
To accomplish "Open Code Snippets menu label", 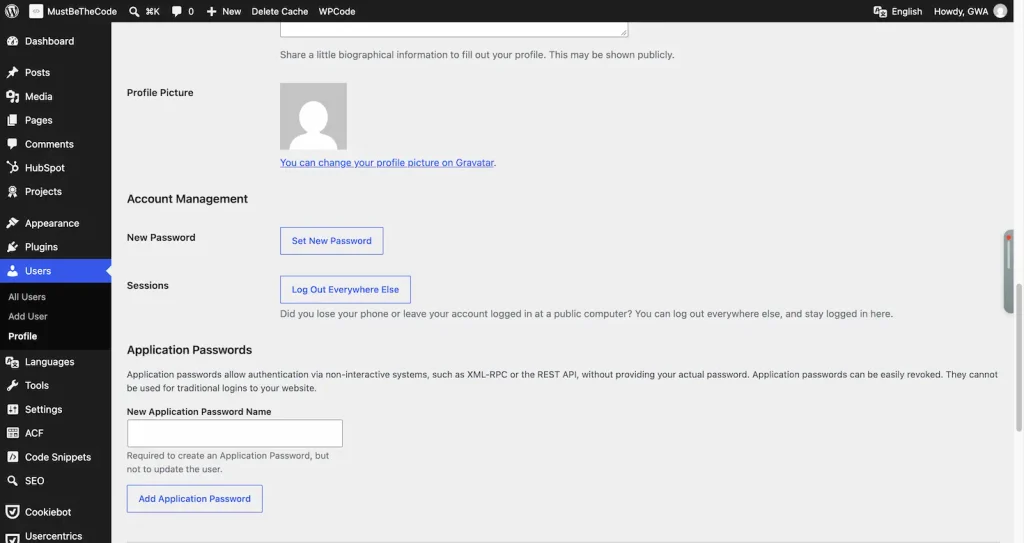I will (x=57, y=457).
